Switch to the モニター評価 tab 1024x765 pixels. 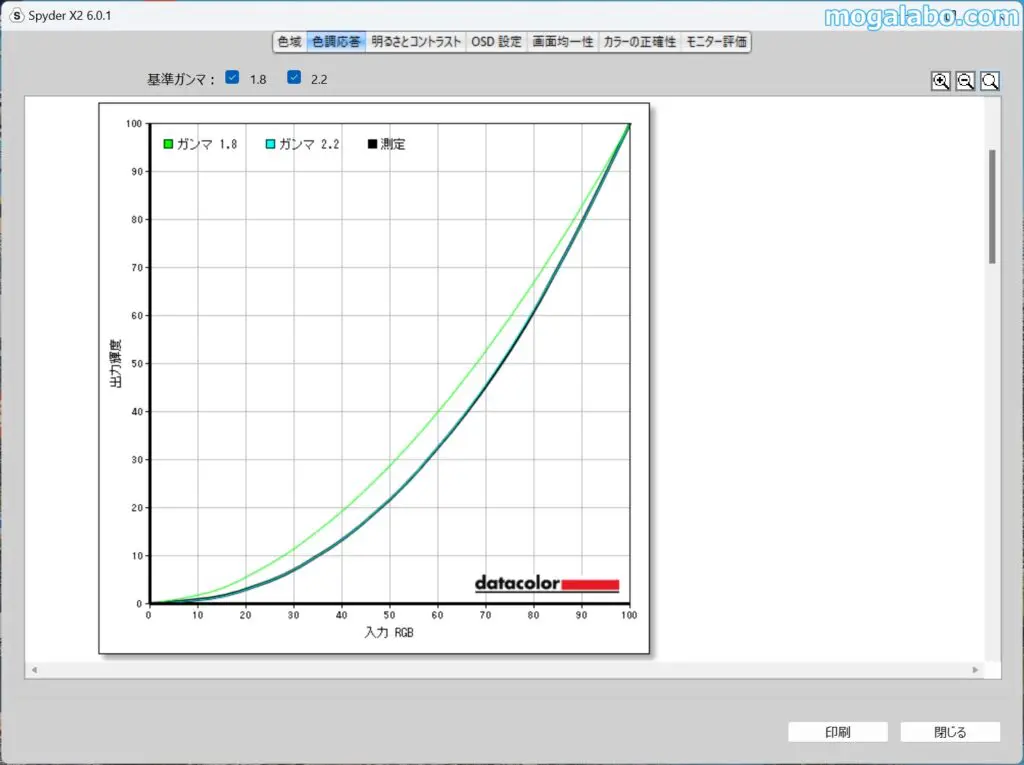[716, 42]
